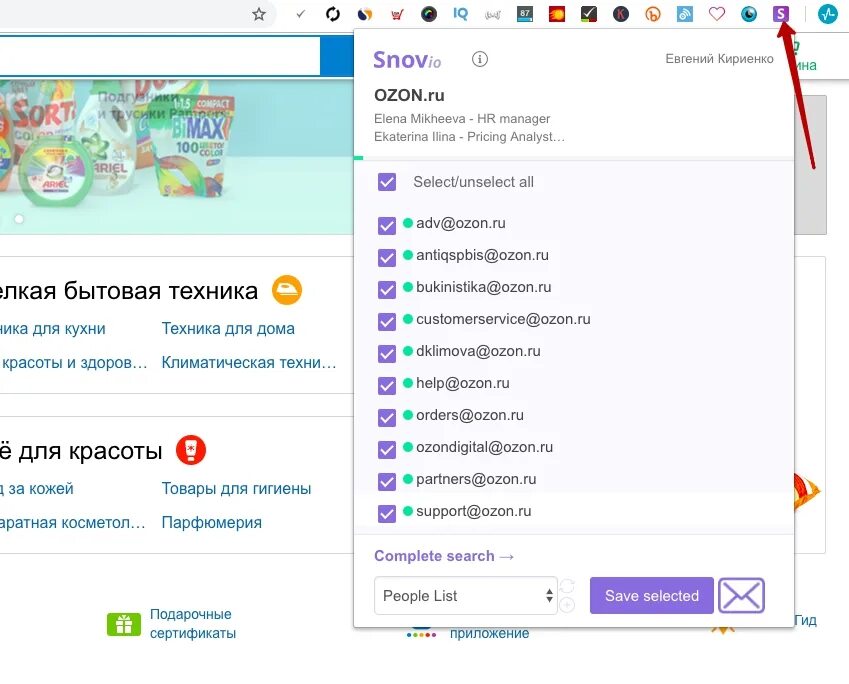The width and height of the screenshot is (849, 684).
Task: Click the orange iron category icon
Action: pos(286,290)
